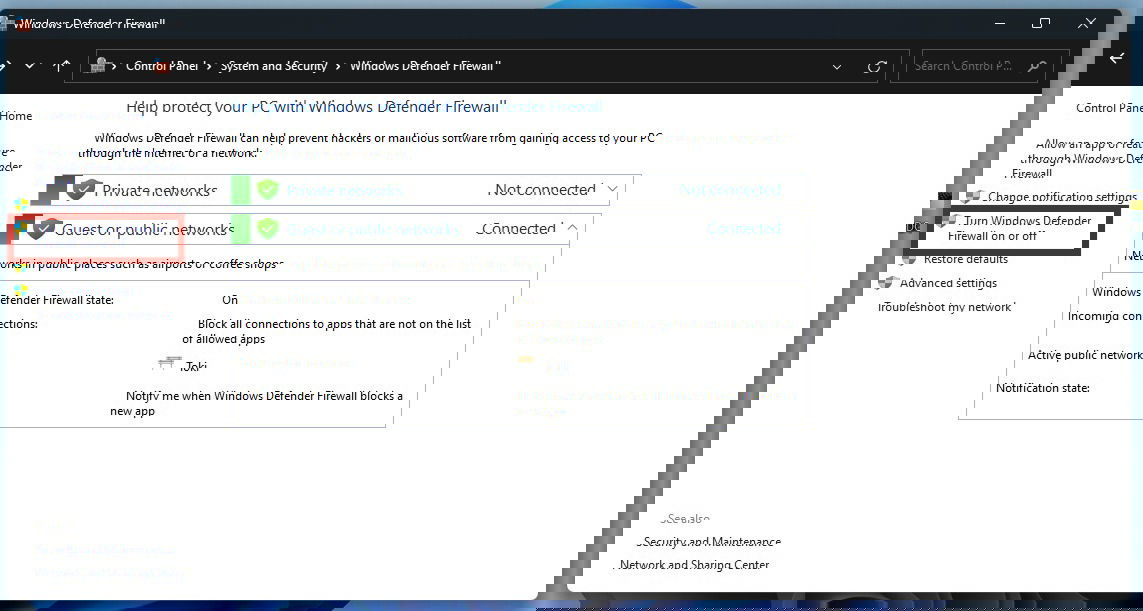The width and height of the screenshot is (1143, 611).
Task: Select Windows Defender Firewall breadcrumb entry
Action: point(426,66)
